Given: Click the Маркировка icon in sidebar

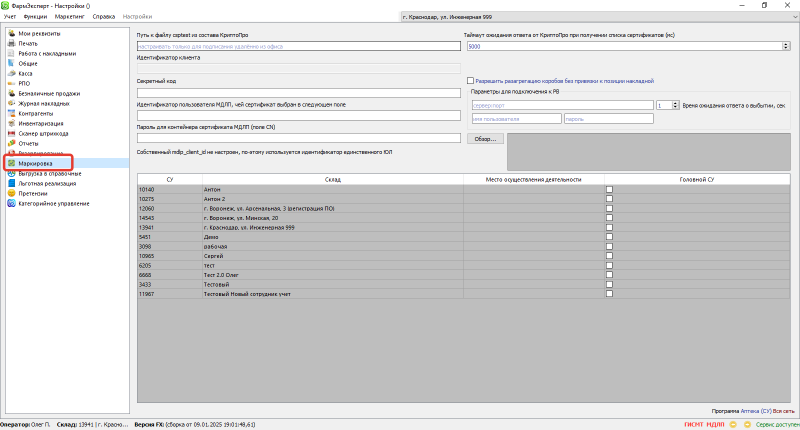Looking at the screenshot, I should [x=11, y=162].
